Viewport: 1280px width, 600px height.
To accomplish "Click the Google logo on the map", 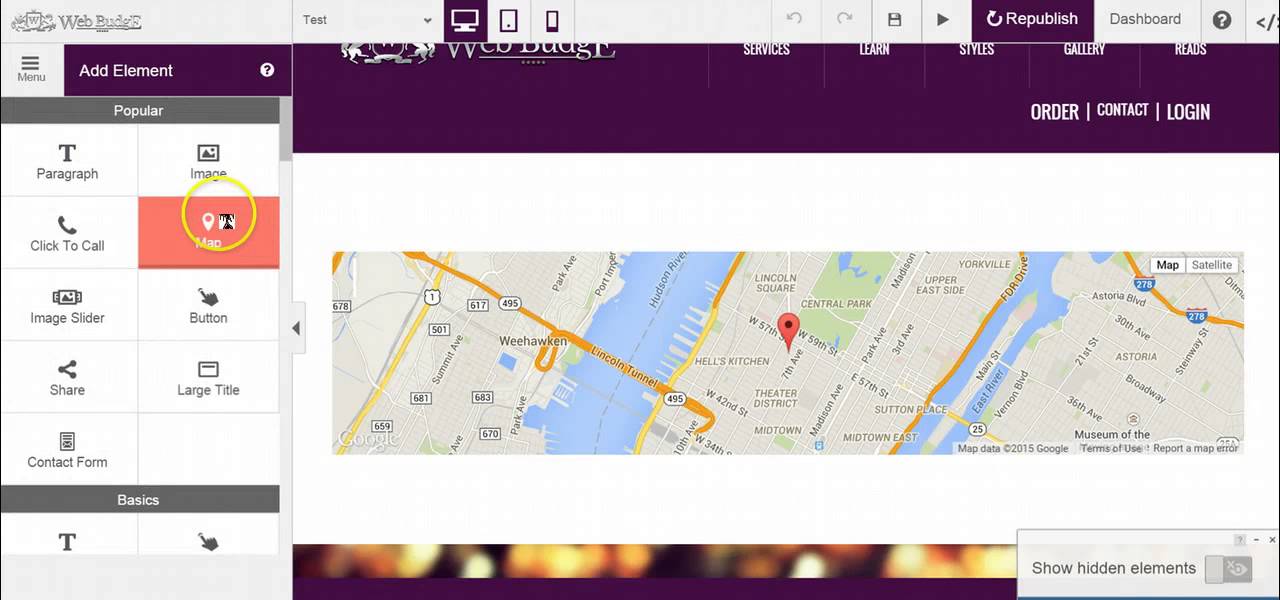I will (x=367, y=439).
